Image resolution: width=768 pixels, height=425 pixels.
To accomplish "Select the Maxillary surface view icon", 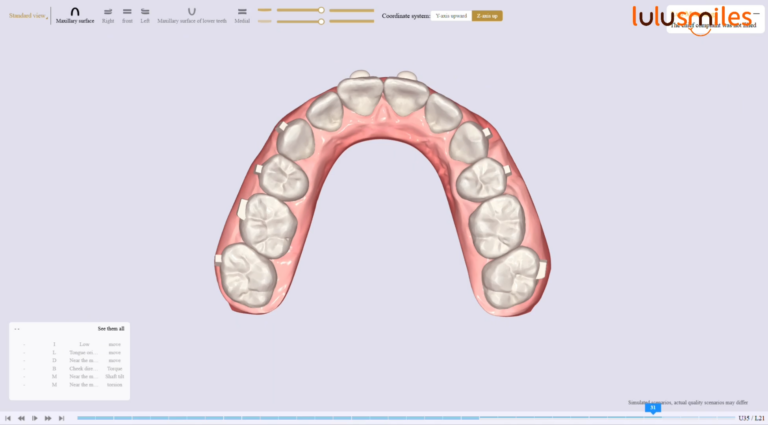I will pyautogui.click(x=75, y=11).
